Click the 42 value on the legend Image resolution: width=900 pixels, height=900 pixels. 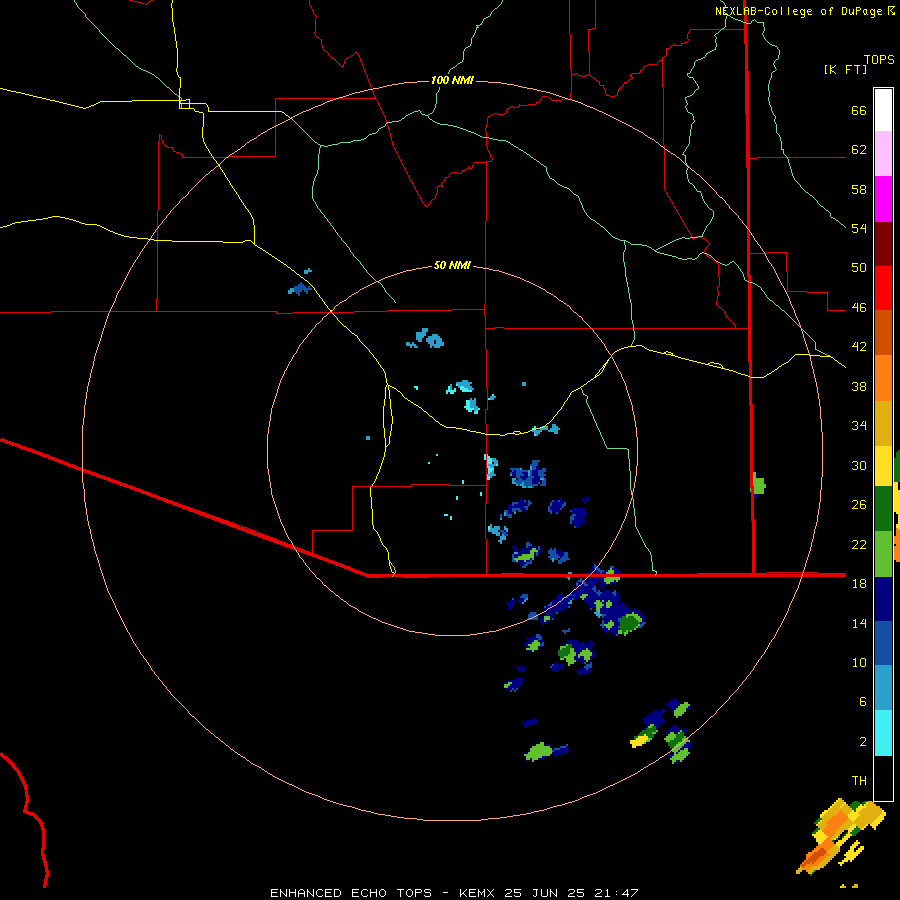(859, 347)
